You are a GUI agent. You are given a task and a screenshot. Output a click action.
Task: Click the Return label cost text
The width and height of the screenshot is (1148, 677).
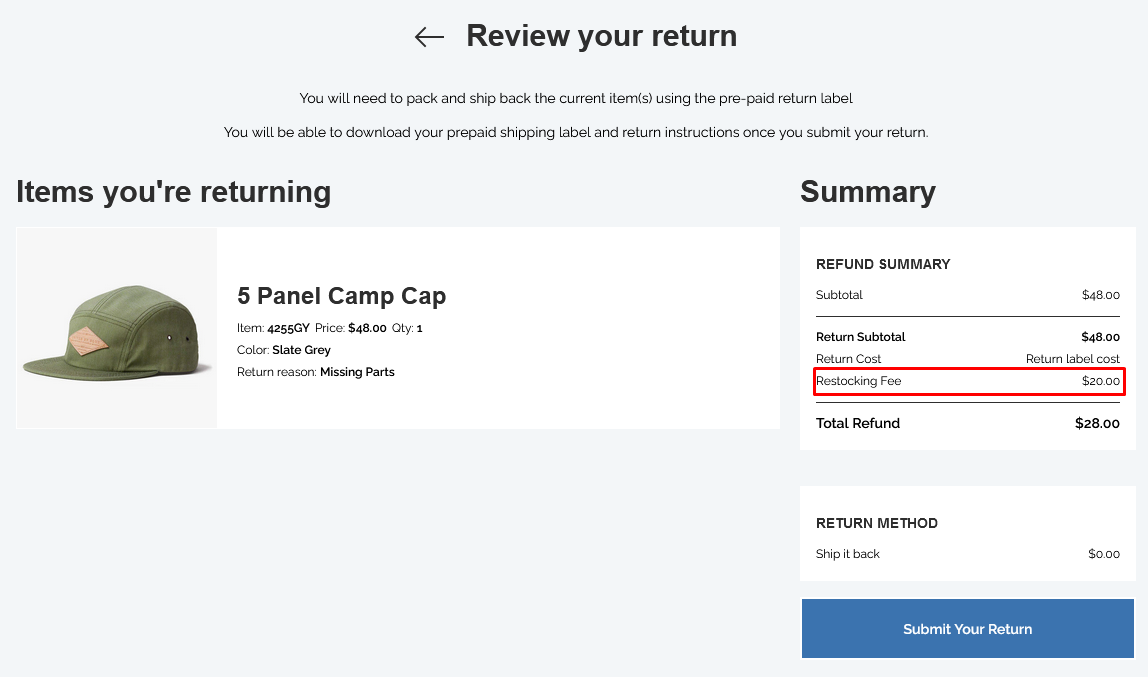1073,359
